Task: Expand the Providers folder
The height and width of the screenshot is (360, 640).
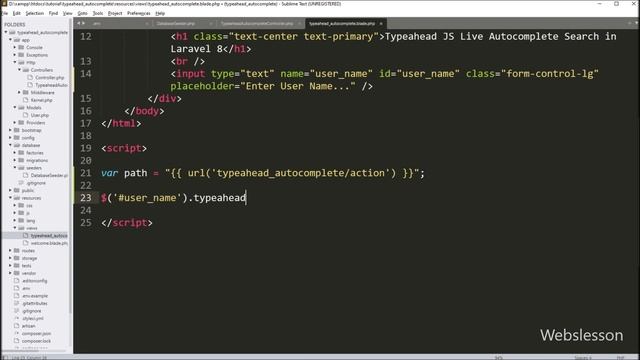Action: (x=15, y=122)
